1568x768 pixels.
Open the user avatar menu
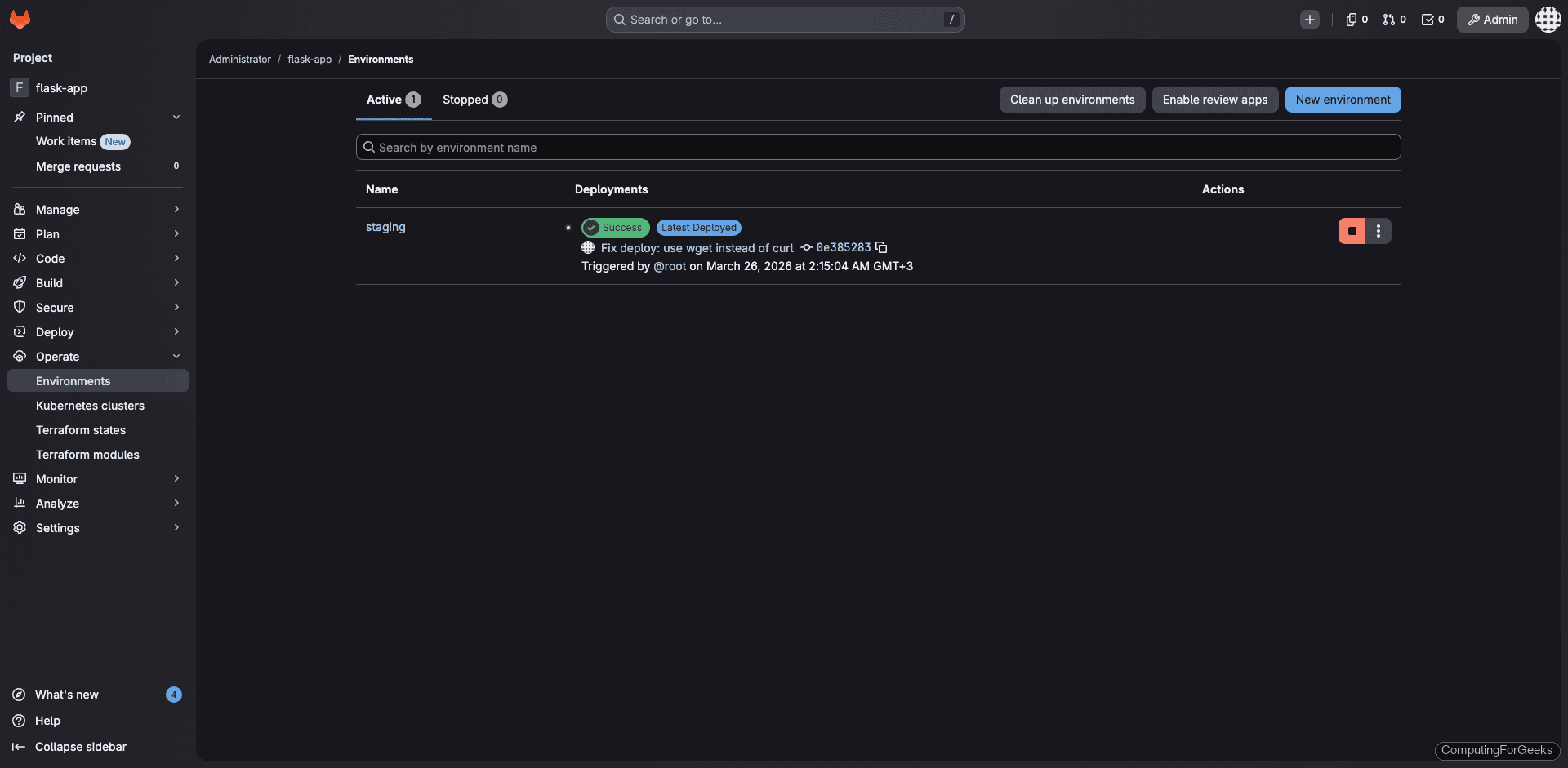[x=1548, y=19]
